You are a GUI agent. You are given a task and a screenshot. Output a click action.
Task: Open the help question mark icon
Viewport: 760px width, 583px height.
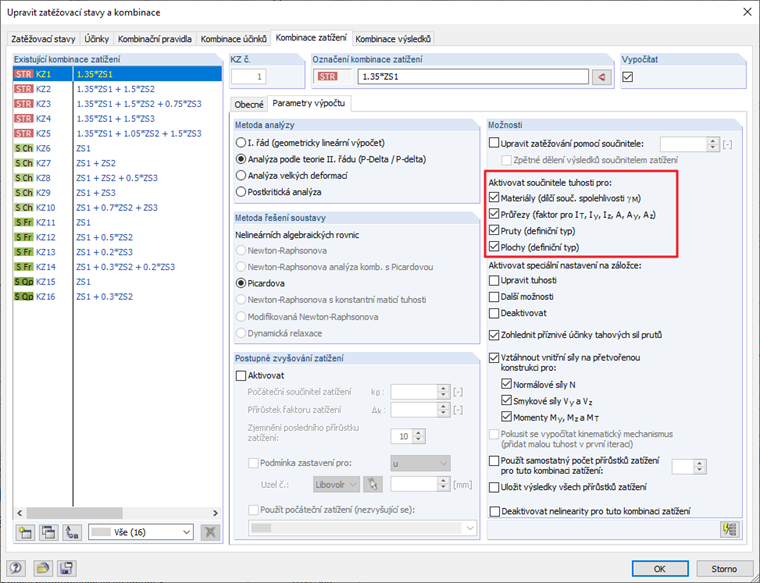tap(16, 568)
